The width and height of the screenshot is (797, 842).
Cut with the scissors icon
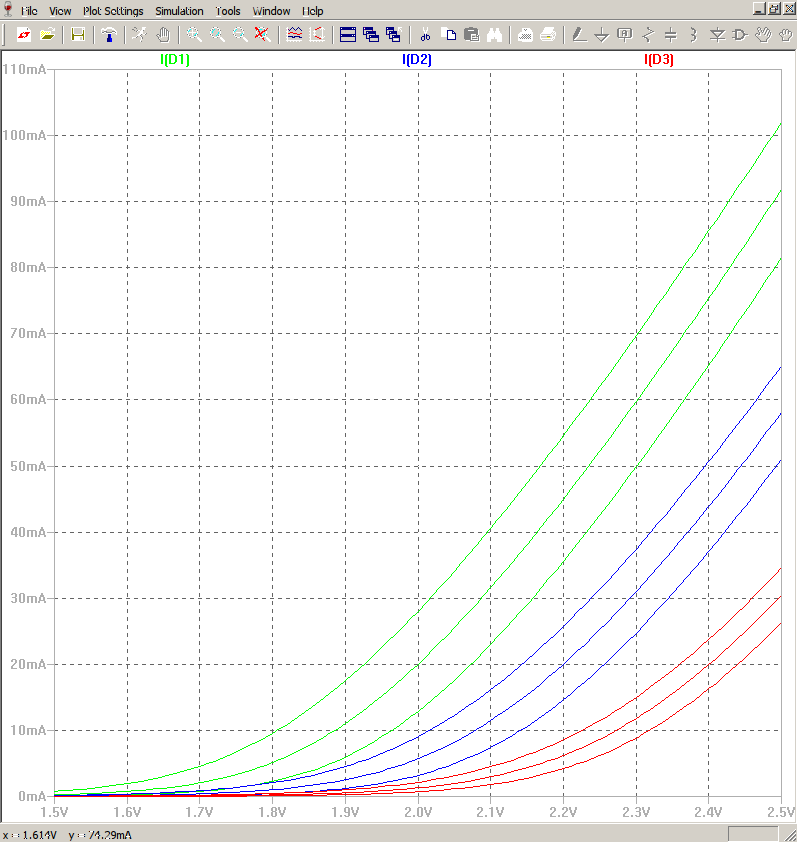(425, 35)
